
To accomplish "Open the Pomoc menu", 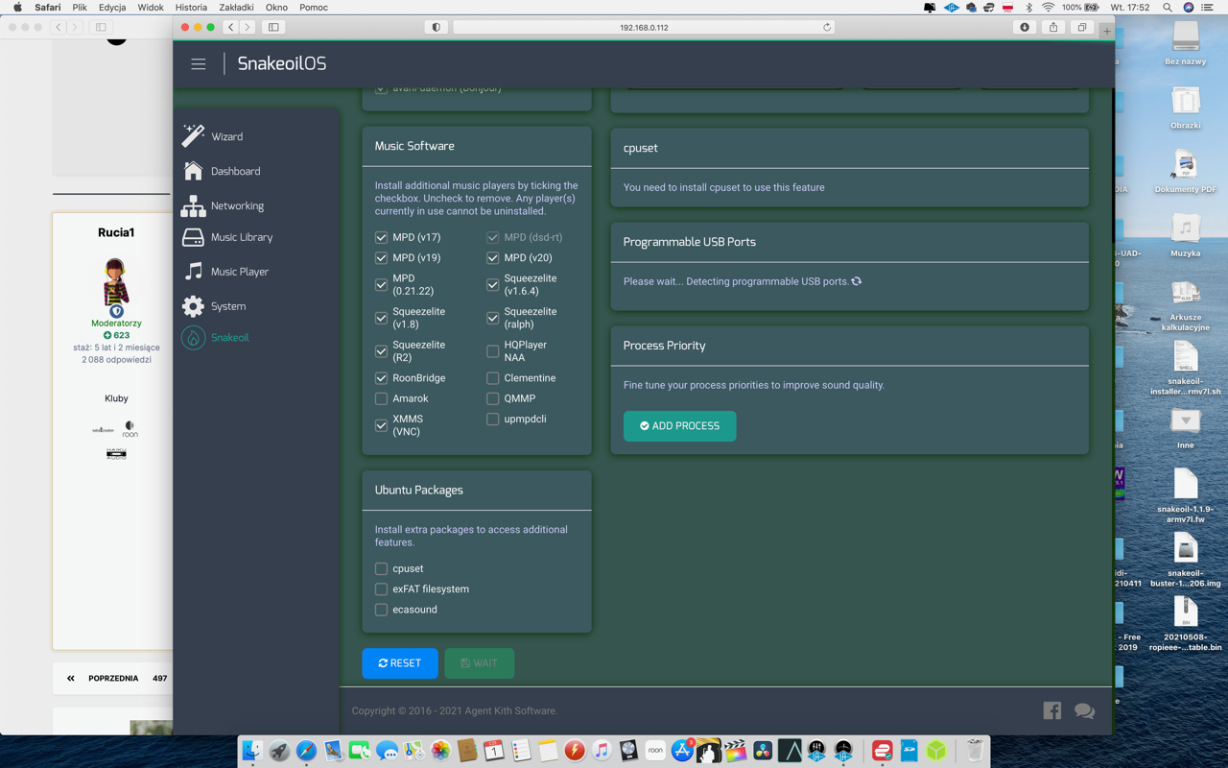I will [313, 7].
